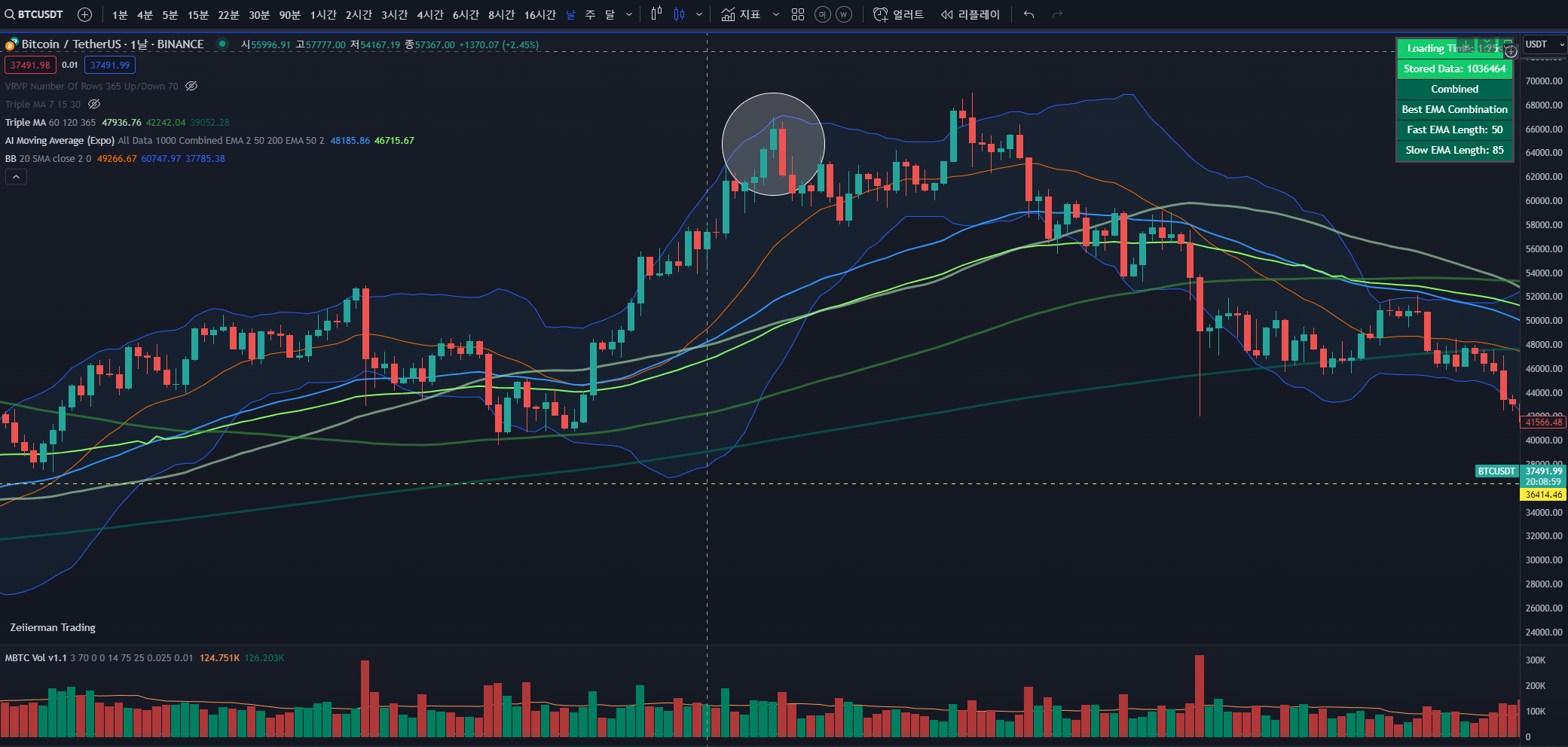Click the Stored Data: 1036464 cell
The width and height of the screenshot is (1568, 747).
[x=1454, y=69]
